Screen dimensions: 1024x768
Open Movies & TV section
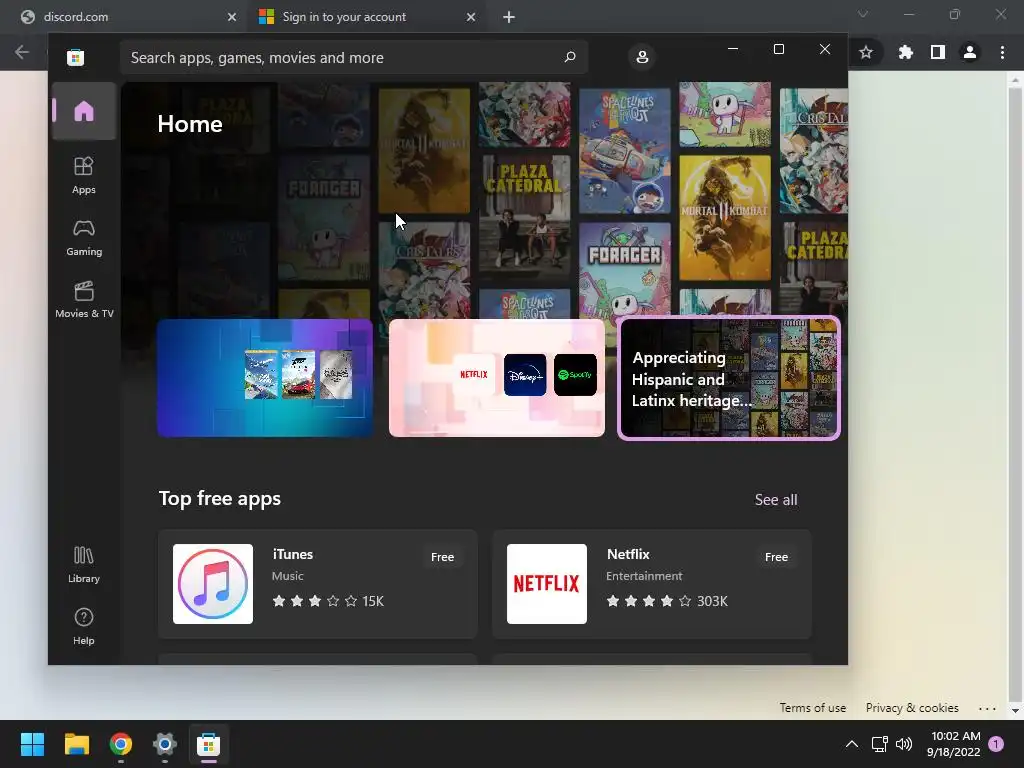84,300
